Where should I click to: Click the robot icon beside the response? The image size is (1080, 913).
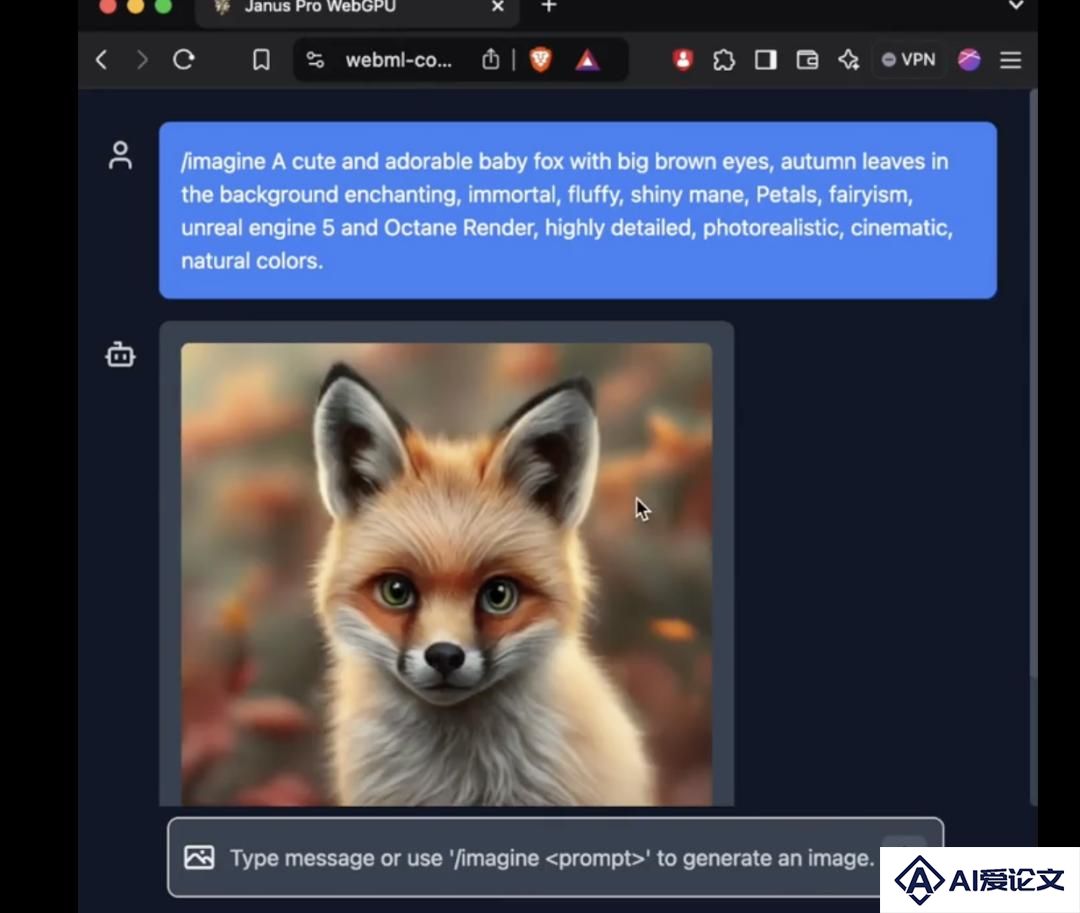coord(120,355)
